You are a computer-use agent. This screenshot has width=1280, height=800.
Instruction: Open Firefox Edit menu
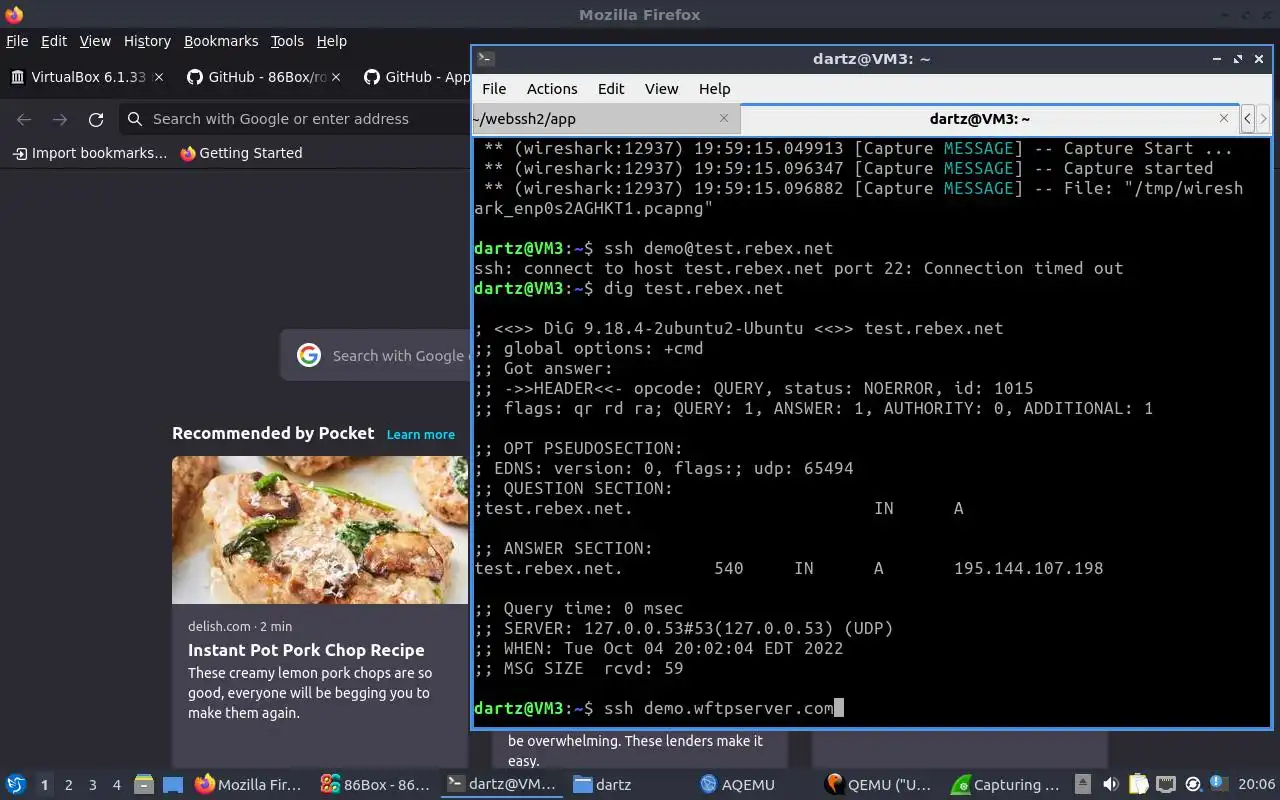click(54, 41)
